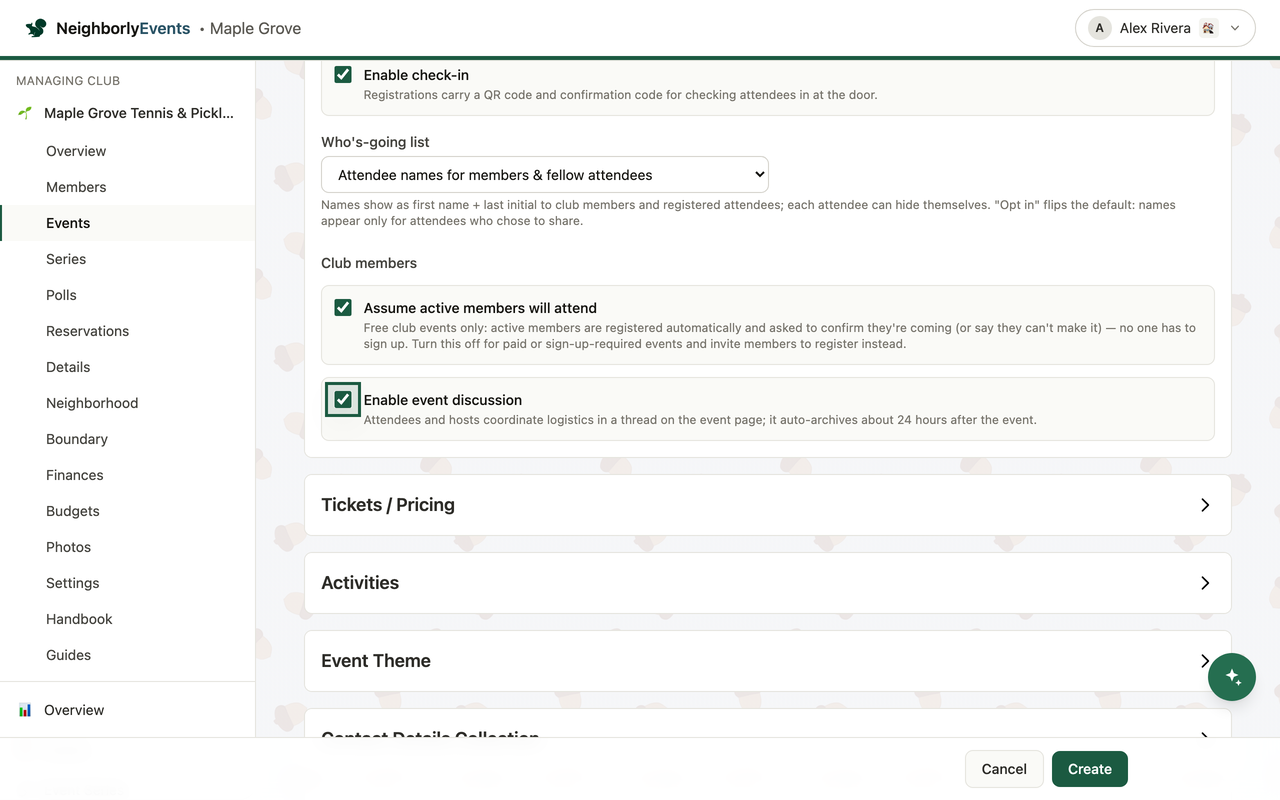Disable the Enable event discussion checkbox
The width and height of the screenshot is (1280, 800).
343,399
